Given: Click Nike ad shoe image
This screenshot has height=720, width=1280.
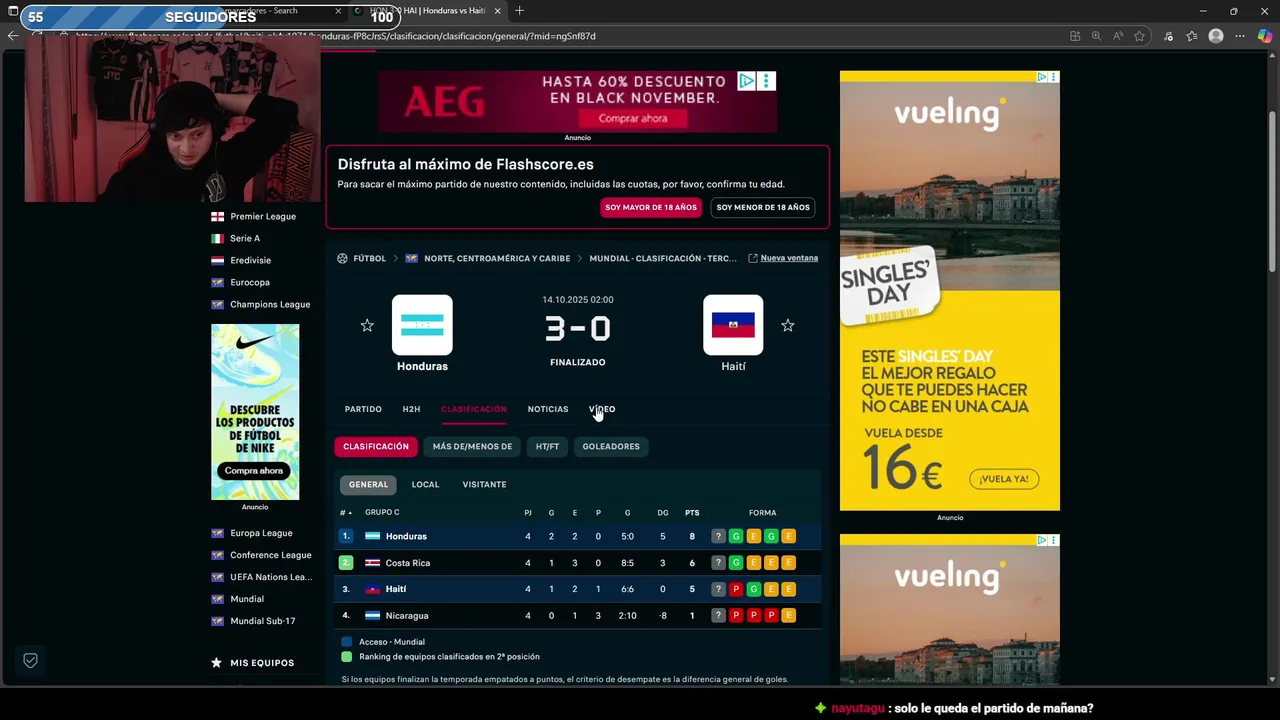Looking at the screenshot, I should (x=255, y=362).
